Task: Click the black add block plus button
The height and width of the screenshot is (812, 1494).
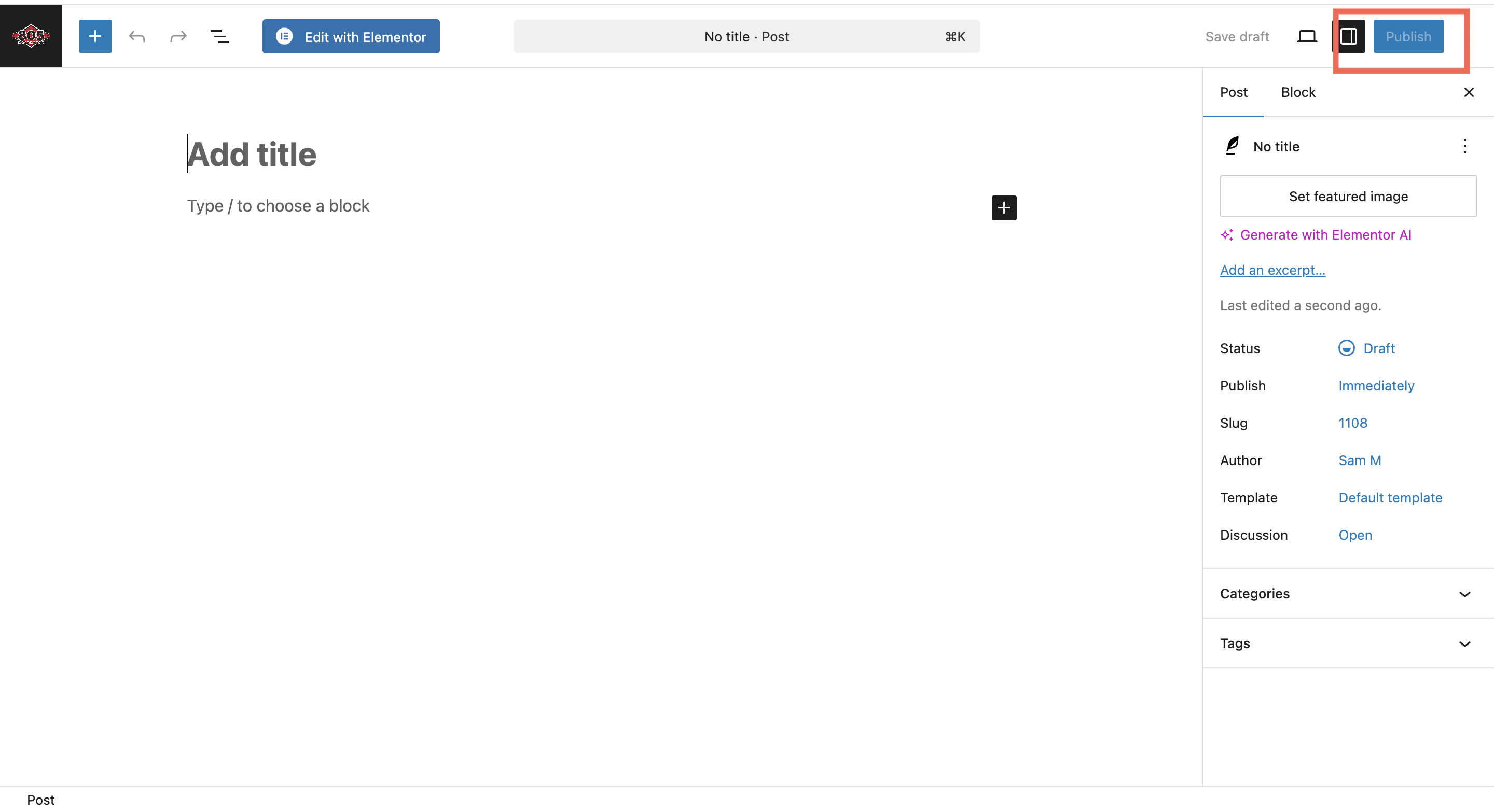Action: tap(1004, 207)
